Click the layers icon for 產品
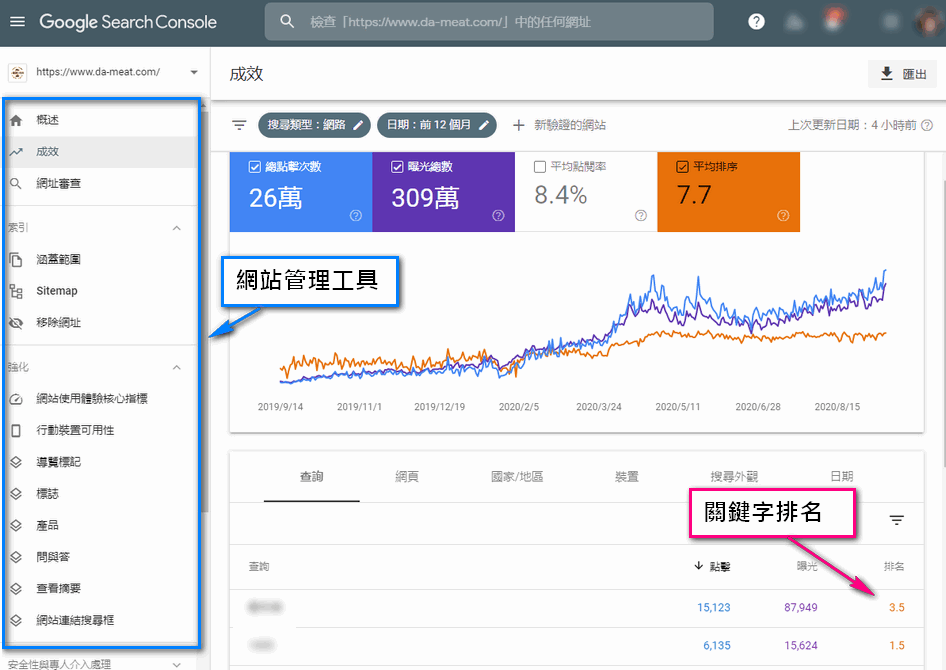 (x=16, y=525)
